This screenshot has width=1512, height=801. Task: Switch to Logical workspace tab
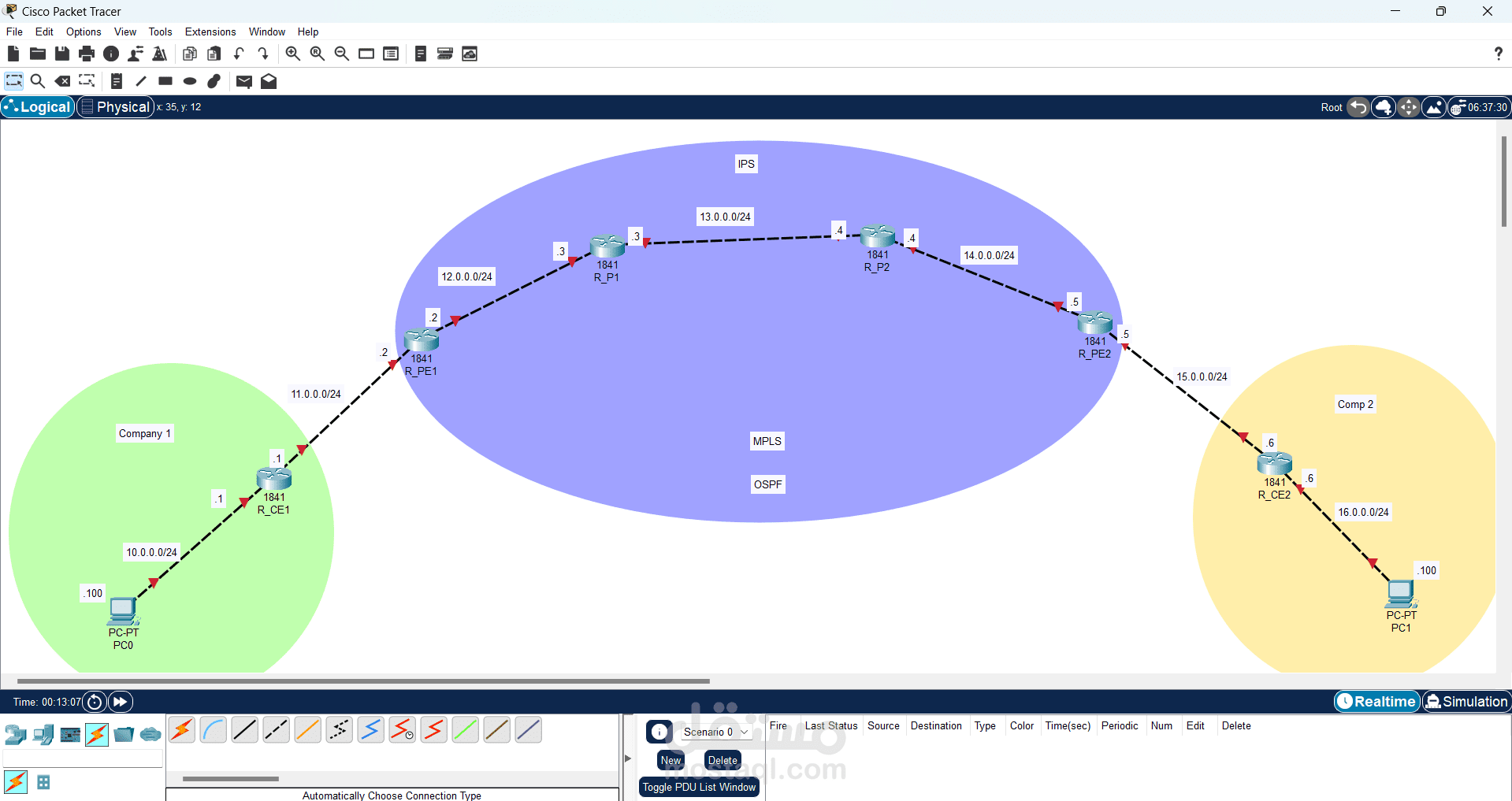point(38,107)
